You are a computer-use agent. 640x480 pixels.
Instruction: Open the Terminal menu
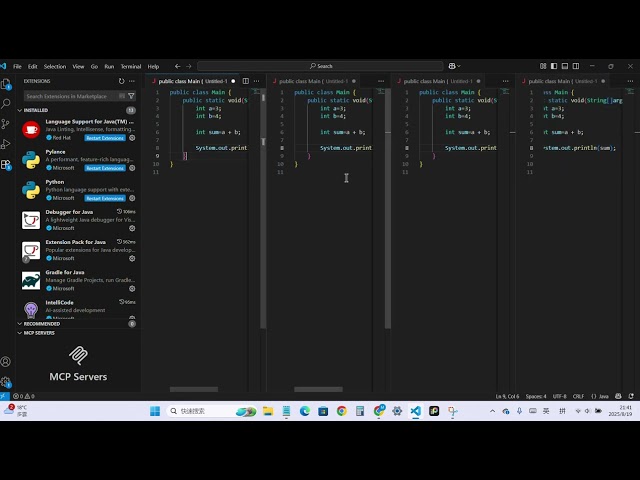coord(131,67)
